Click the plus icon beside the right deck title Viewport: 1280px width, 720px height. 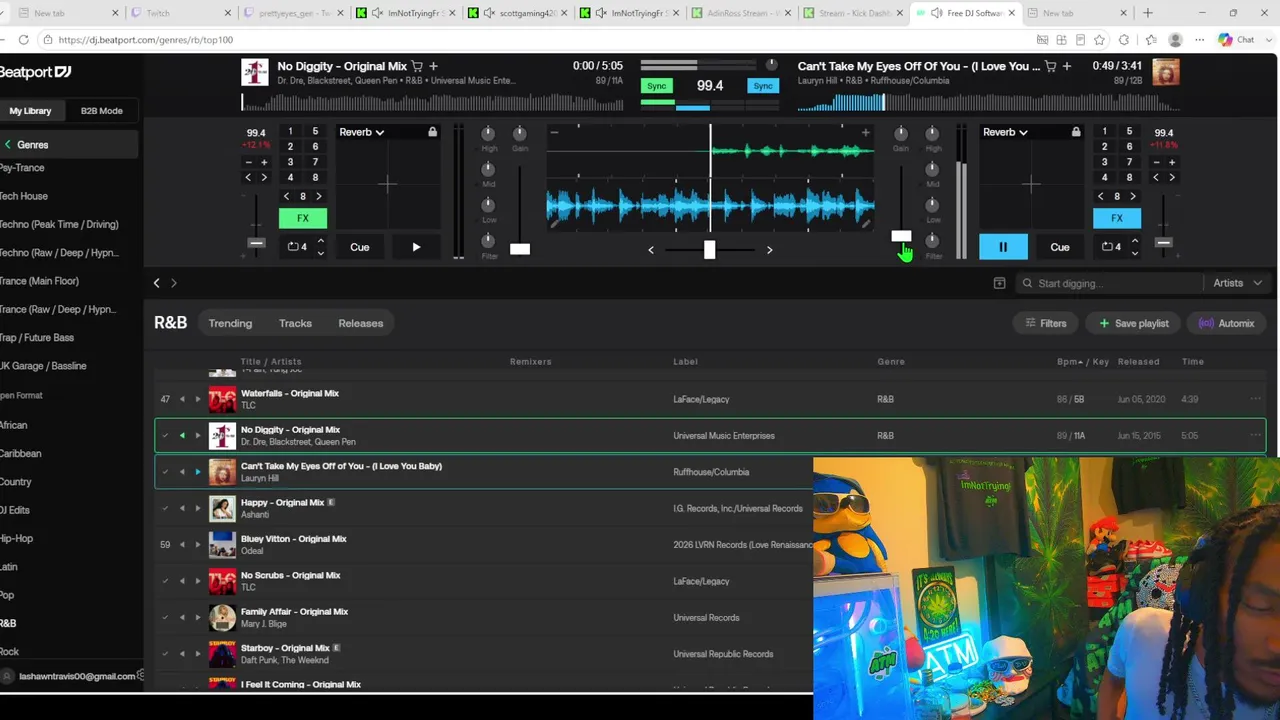[x=1067, y=66]
